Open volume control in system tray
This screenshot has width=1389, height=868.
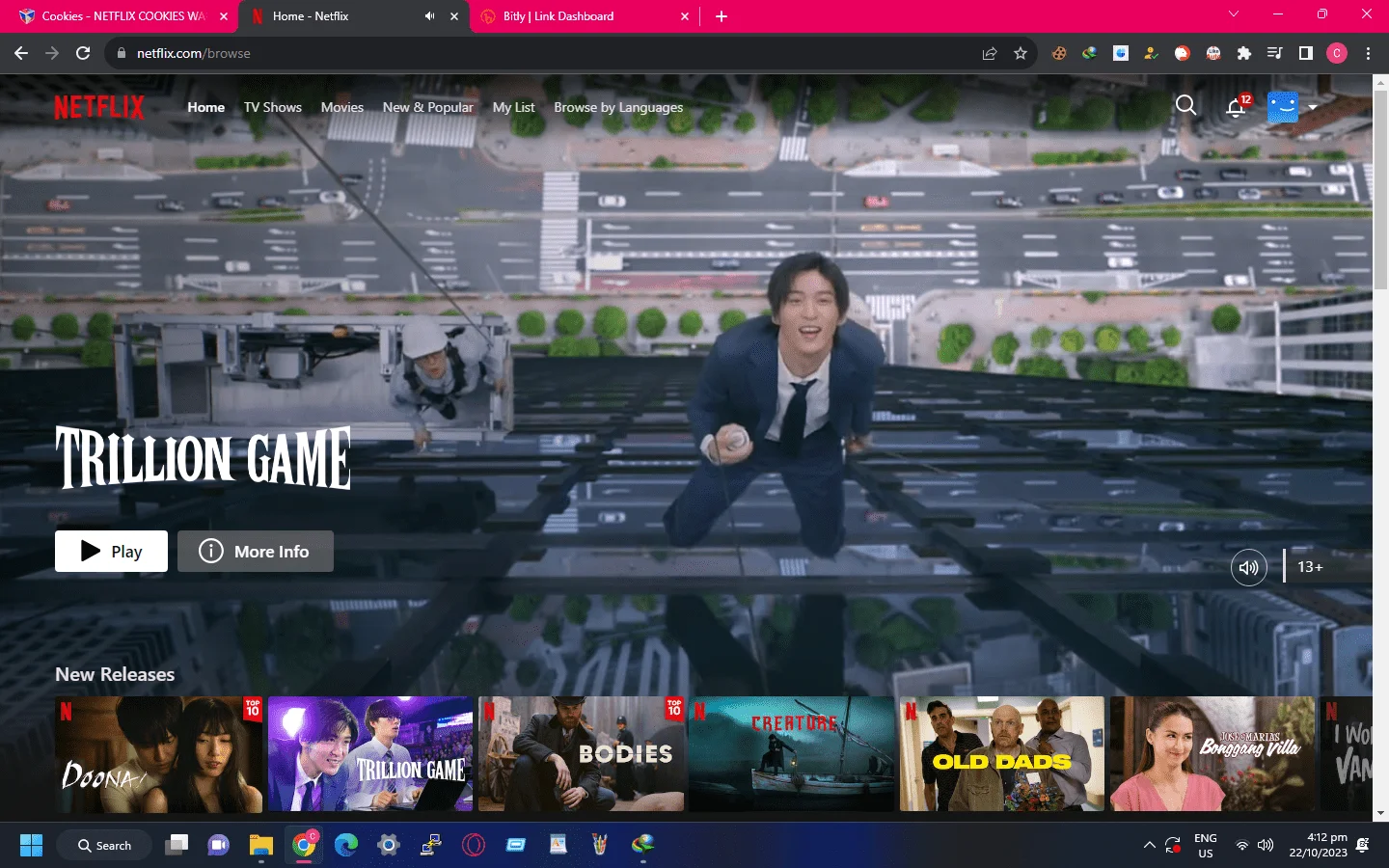pos(1266,846)
